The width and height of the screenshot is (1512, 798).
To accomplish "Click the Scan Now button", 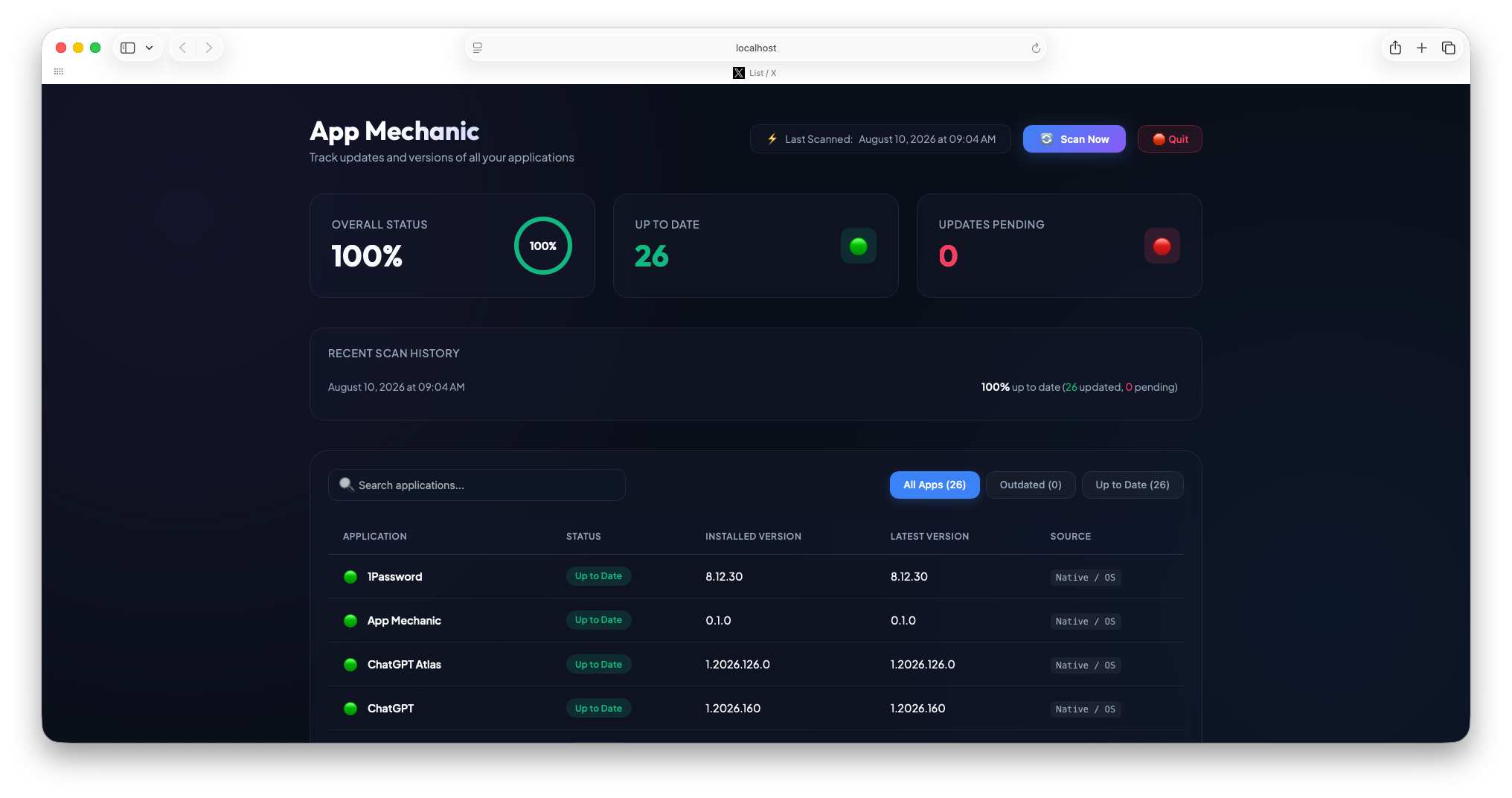I will click(1074, 139).
